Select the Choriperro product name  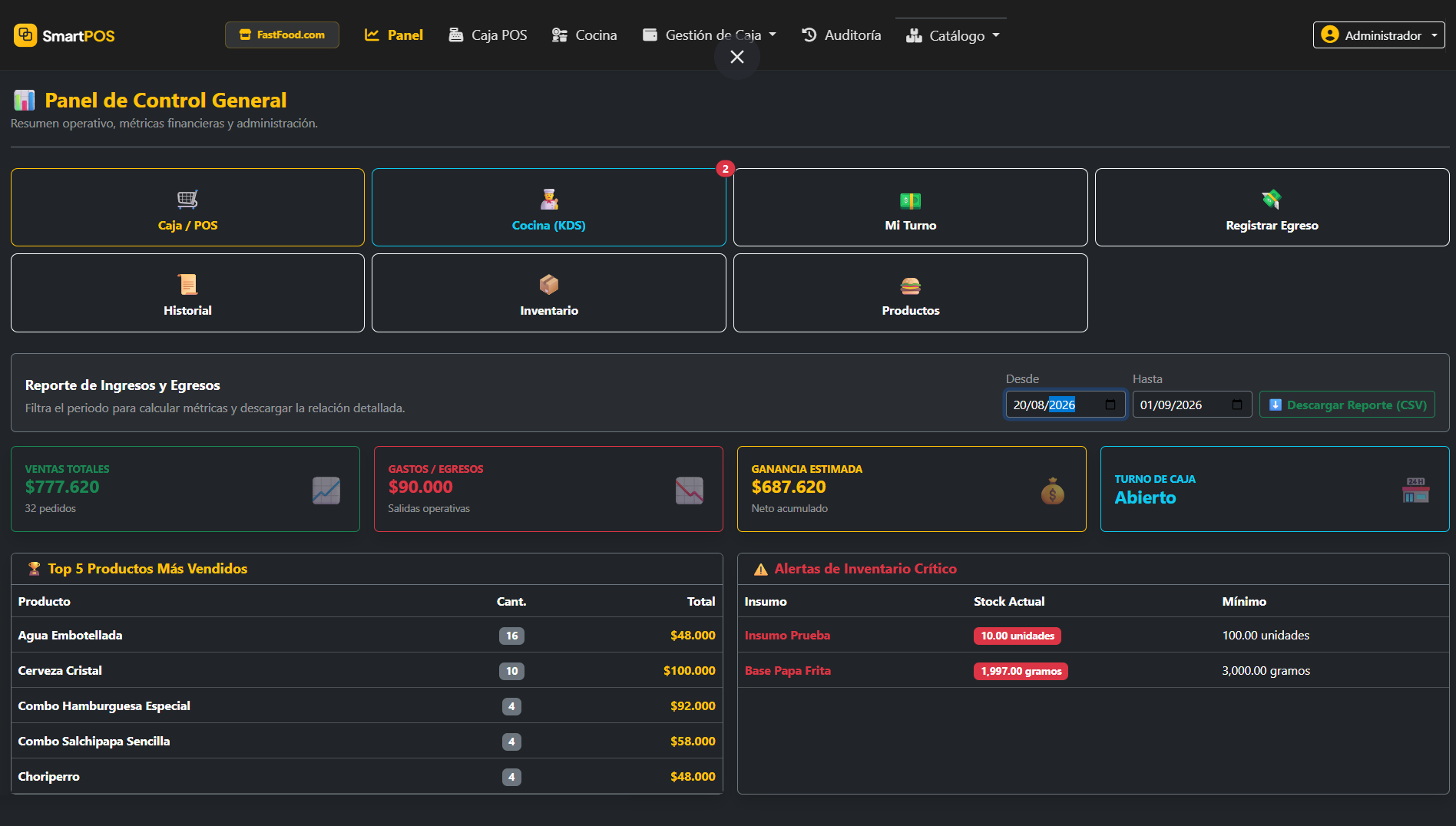[48, 776]
